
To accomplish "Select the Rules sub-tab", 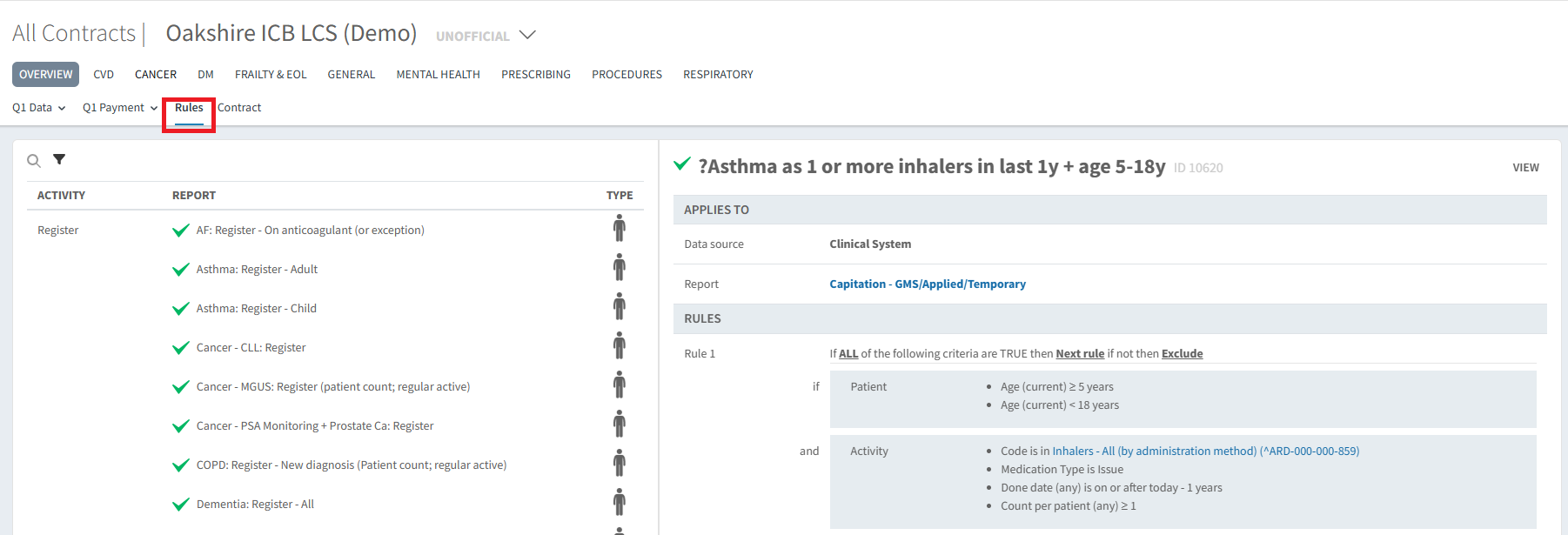I will coord(189,108).
